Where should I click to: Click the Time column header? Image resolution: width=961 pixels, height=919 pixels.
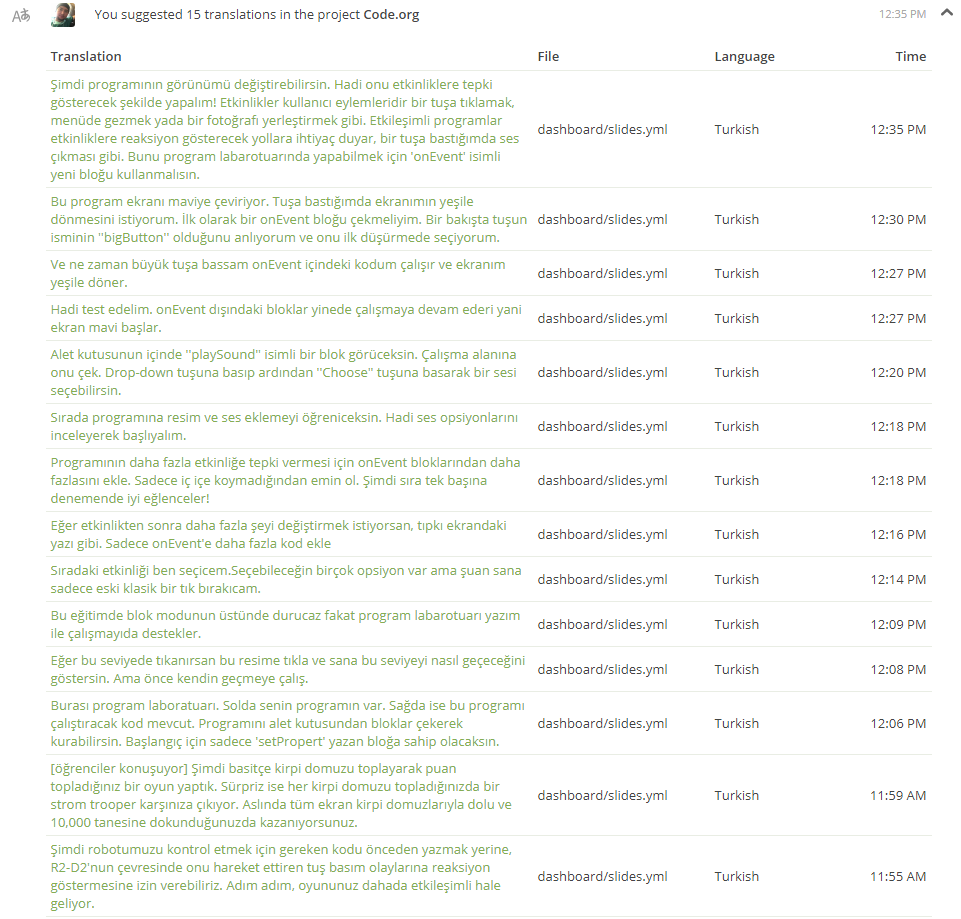pos(910,56)
